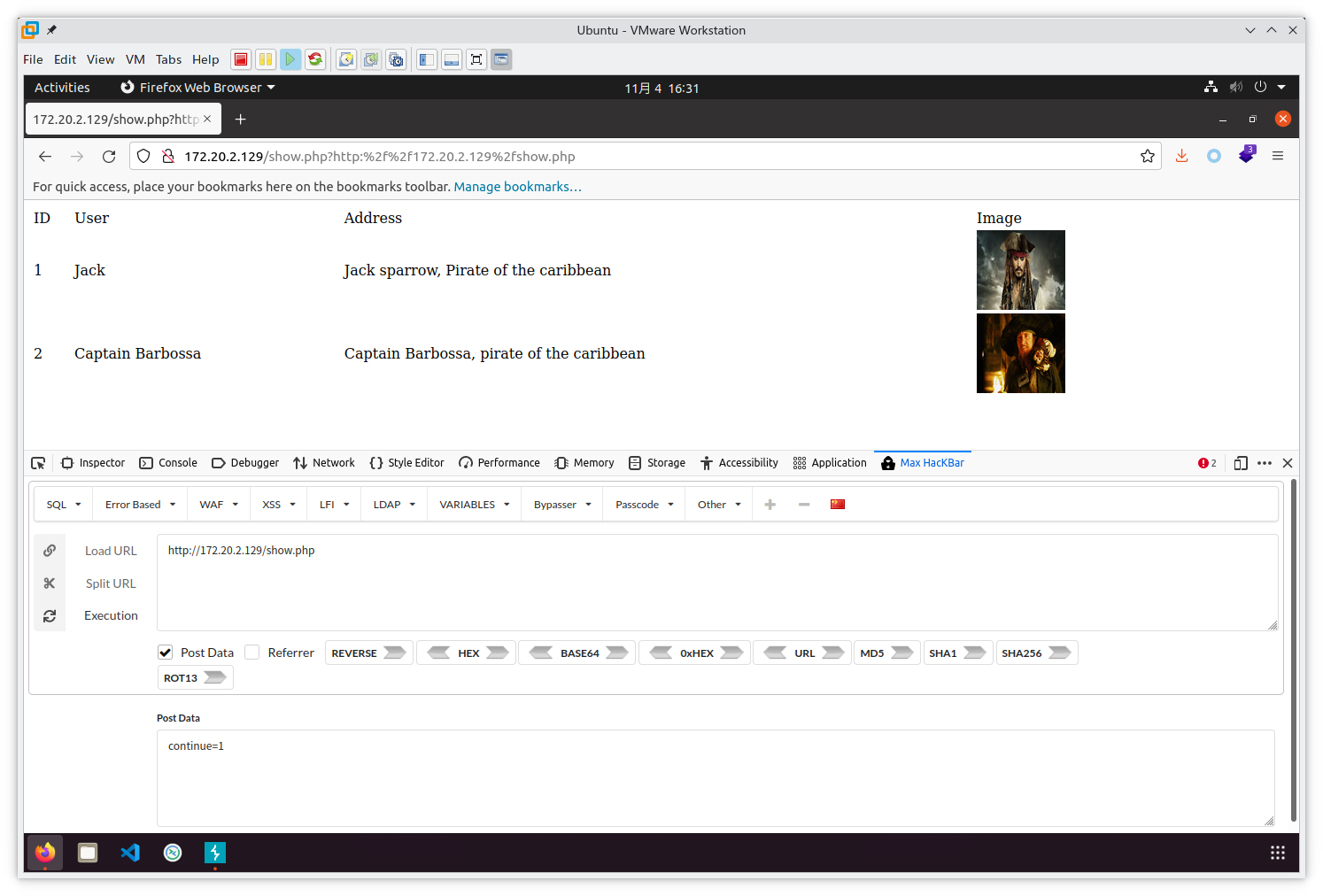Click the revert to snapshot icon

click(x=371, y=59)
